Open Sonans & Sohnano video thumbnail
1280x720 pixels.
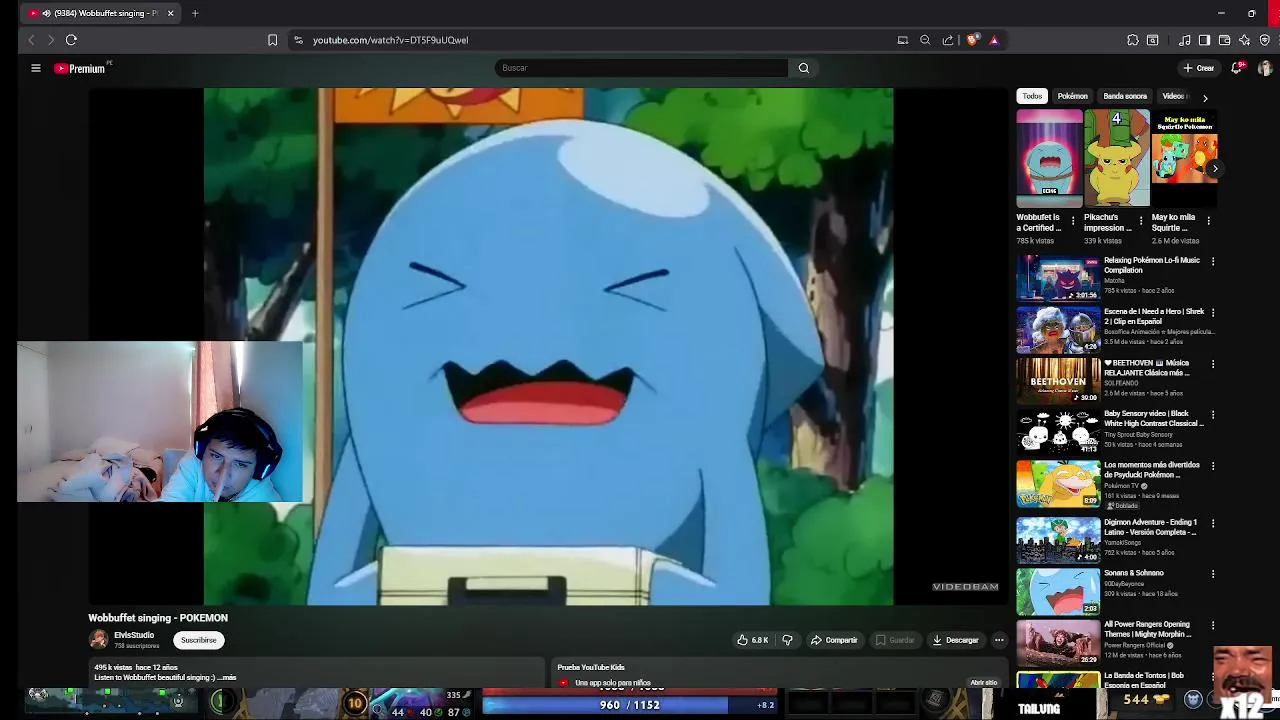click(x=1058, y=592)
